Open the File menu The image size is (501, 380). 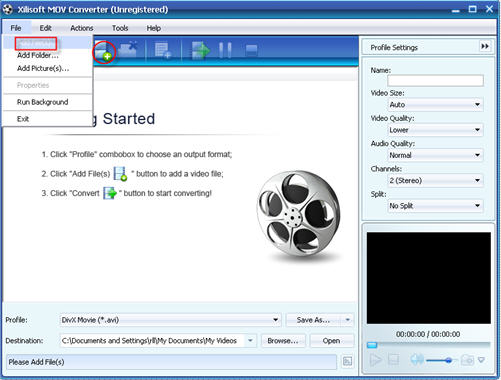pos(16,28)
